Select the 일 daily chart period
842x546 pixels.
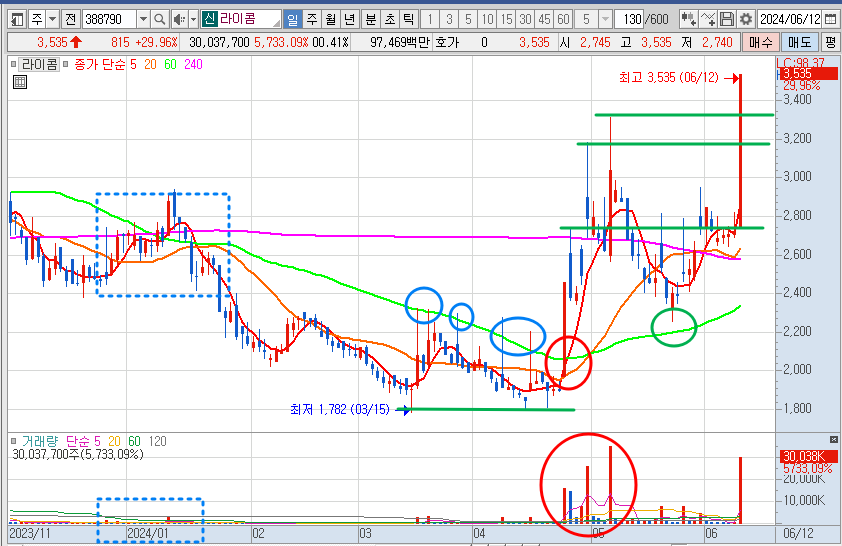[293, 20]
